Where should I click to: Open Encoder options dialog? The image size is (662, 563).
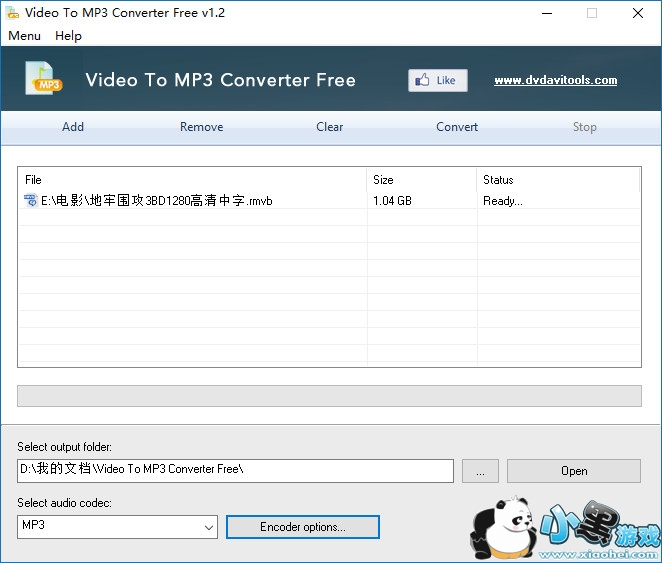(x=303, y=527)
